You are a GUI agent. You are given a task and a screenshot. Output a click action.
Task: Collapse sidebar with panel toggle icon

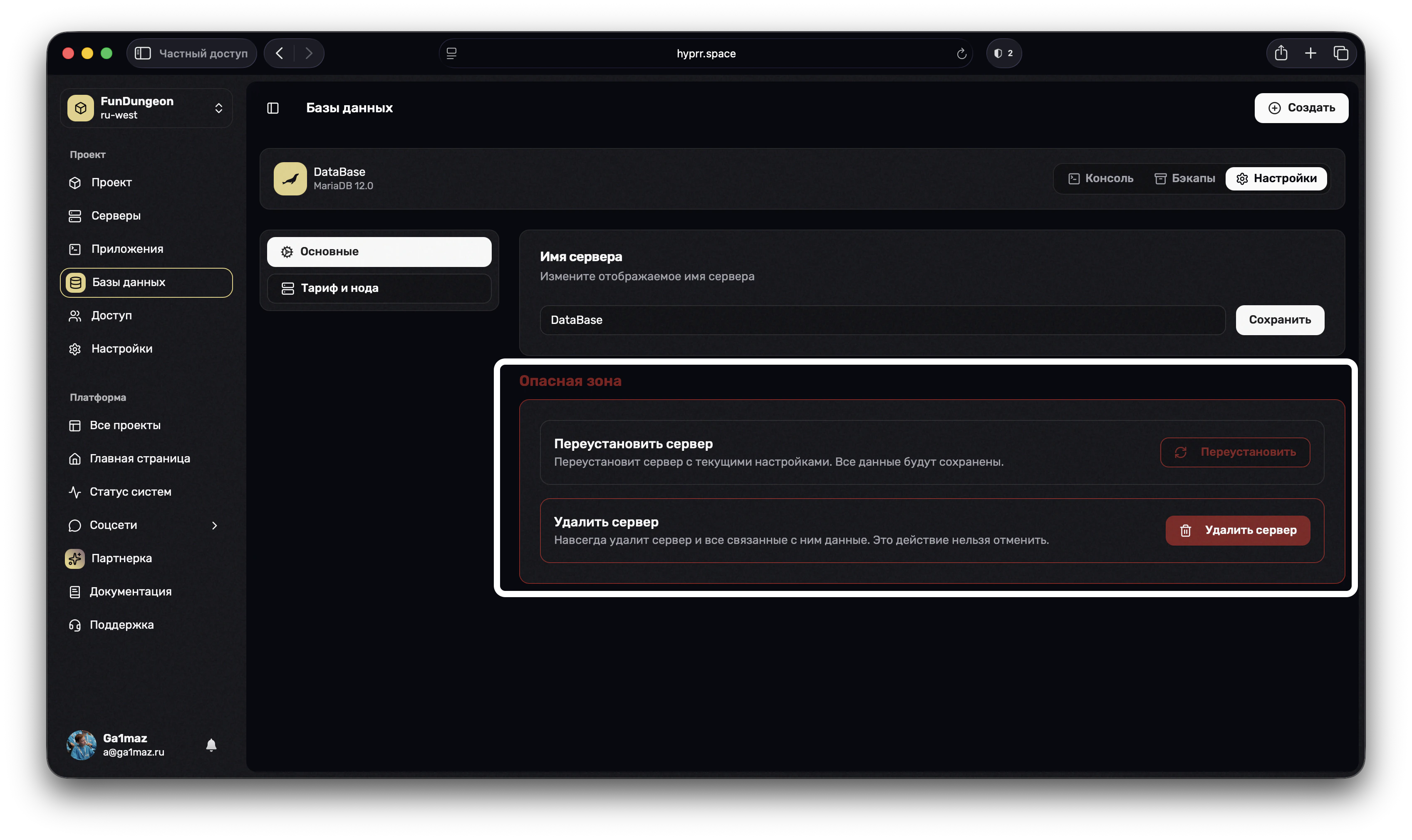[273, 108]
